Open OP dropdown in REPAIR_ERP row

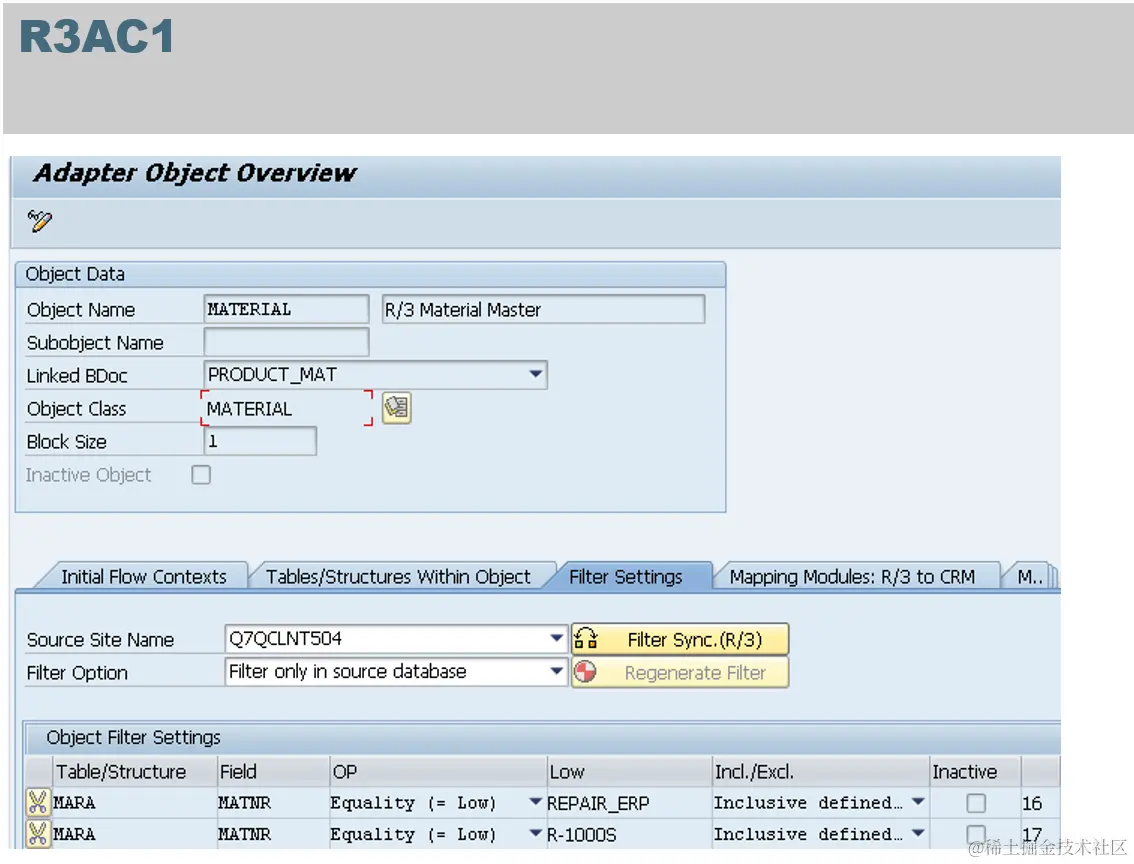pos(535,802)
